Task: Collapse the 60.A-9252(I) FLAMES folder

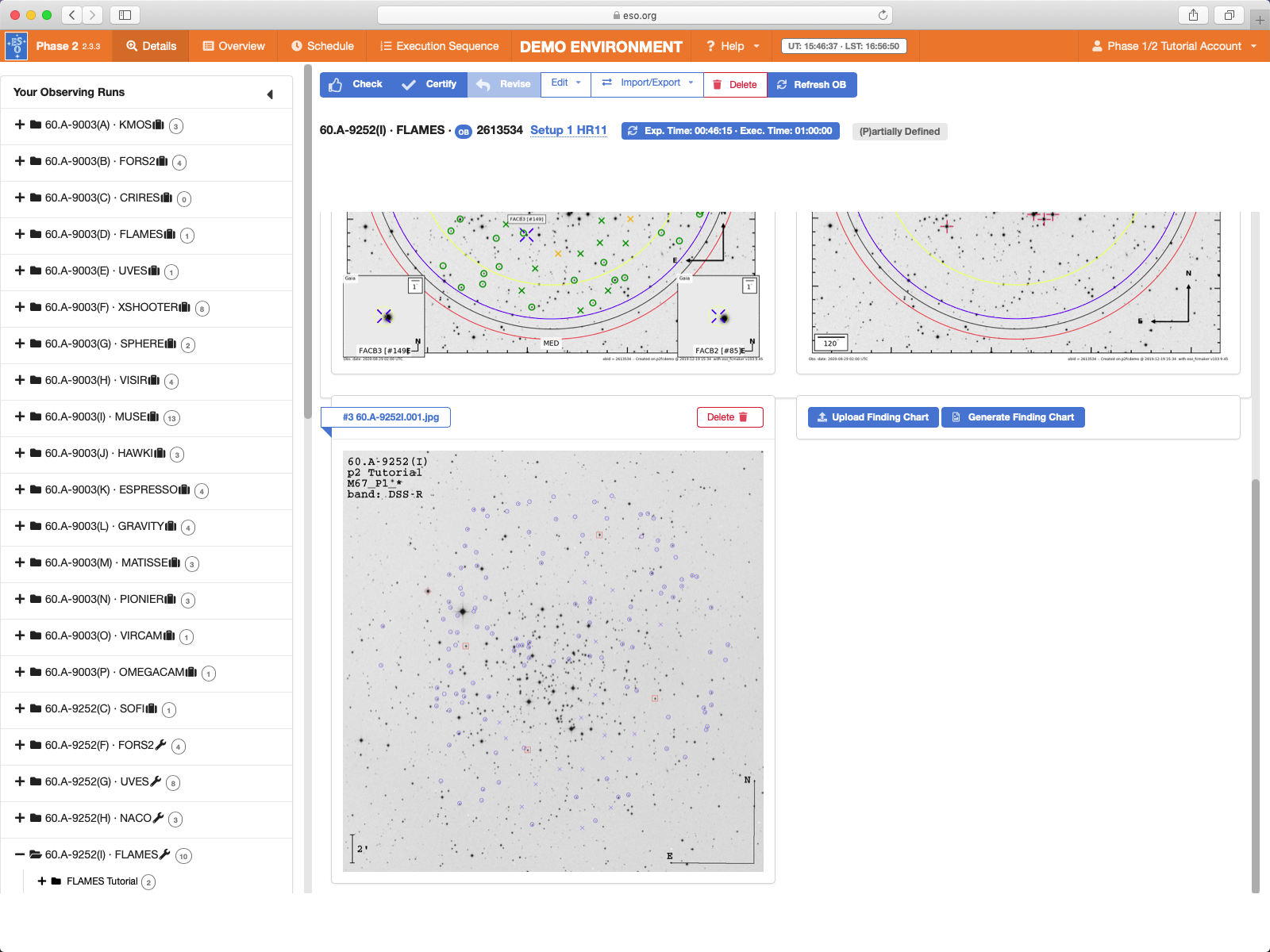Action: click(20, 854)
